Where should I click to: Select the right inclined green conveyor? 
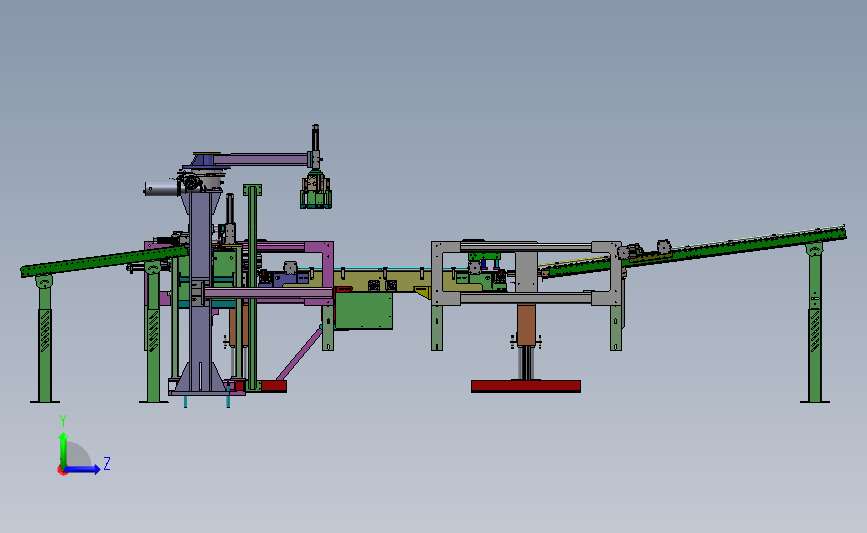(694, 252)
